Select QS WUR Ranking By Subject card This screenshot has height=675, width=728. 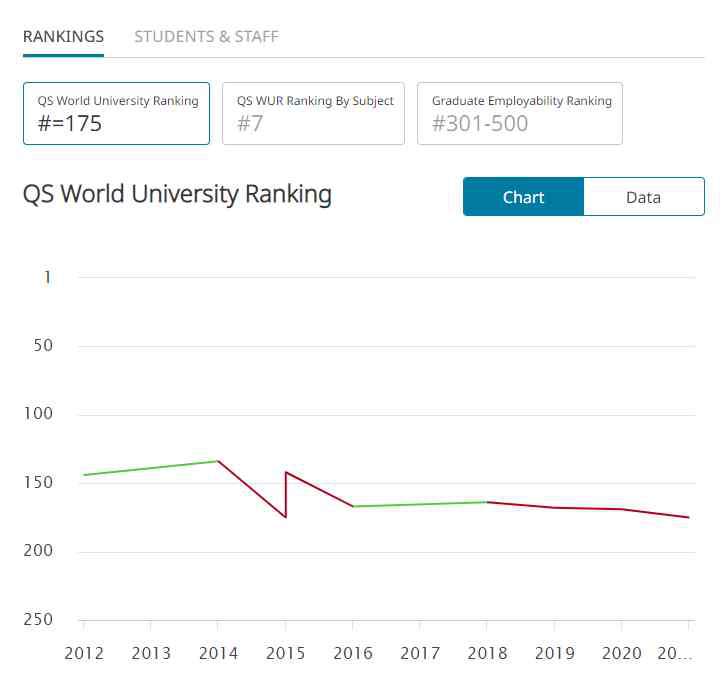[313, 114]
